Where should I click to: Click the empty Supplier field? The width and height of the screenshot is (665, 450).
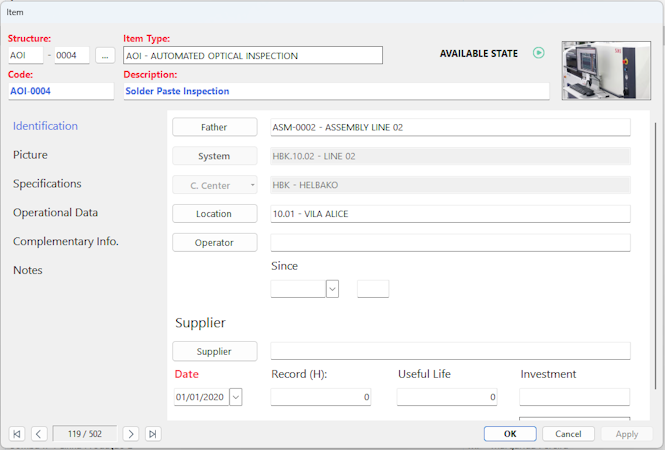(x=450, y=351)
